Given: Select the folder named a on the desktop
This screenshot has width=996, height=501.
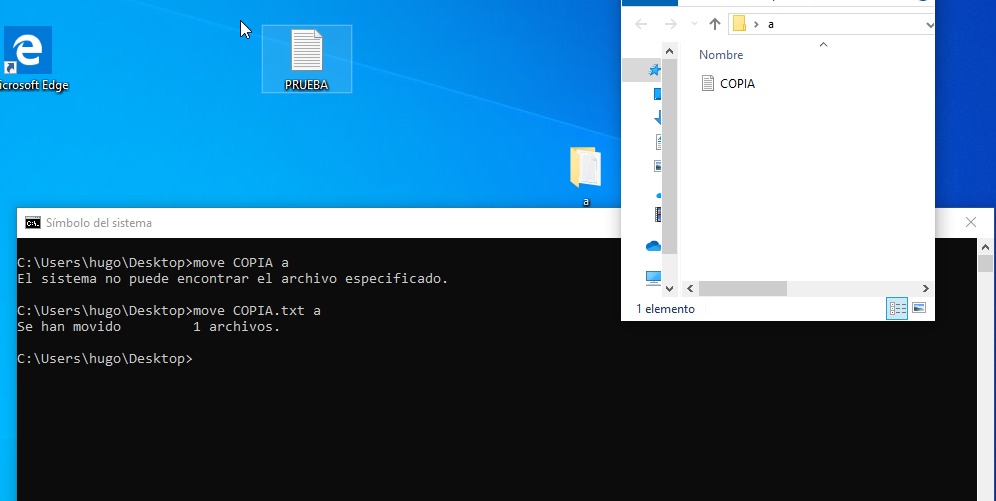Looking at the screenshot, I should (585, 170).
